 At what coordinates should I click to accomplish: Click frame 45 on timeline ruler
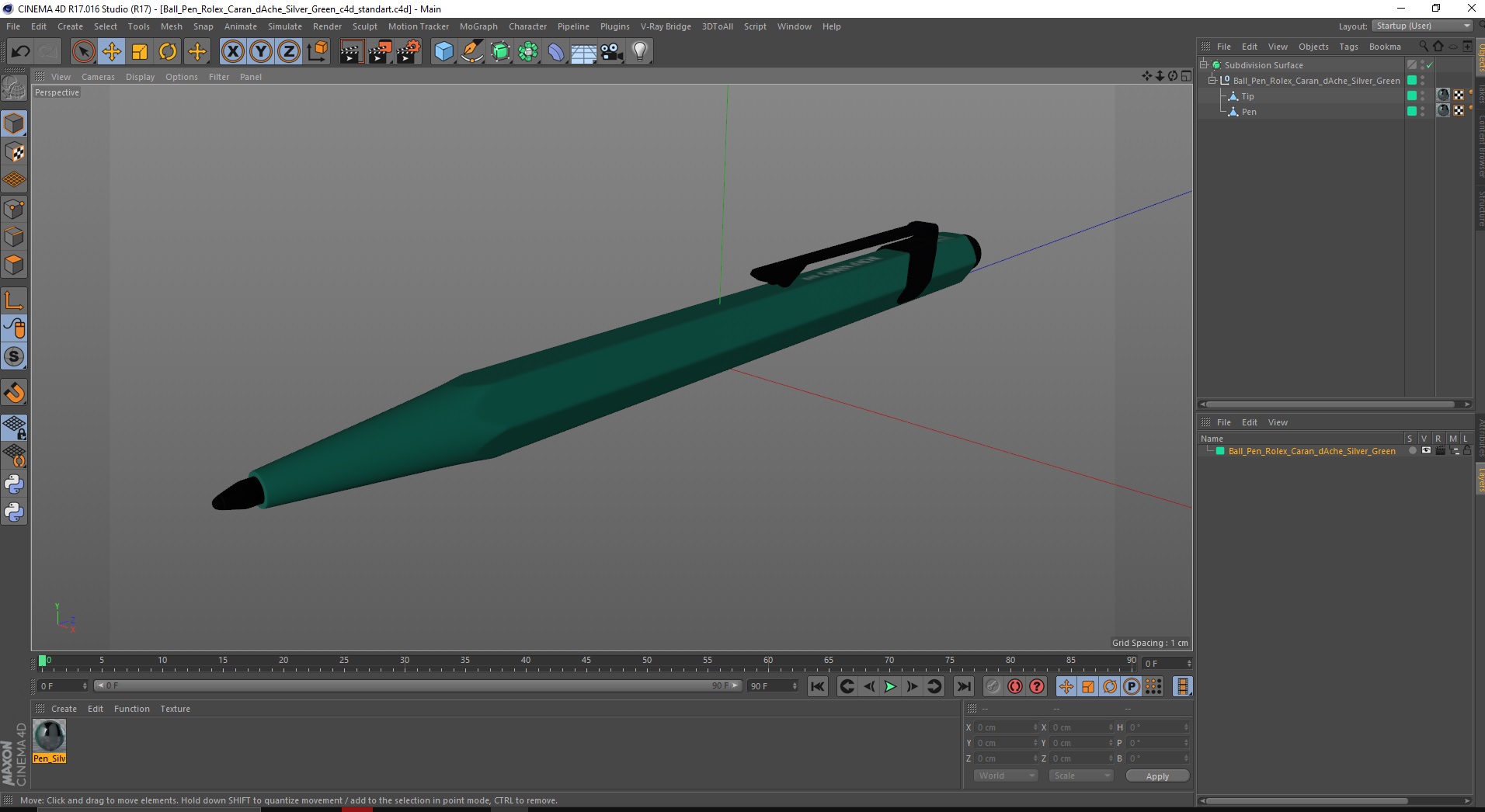pos(586,661)
